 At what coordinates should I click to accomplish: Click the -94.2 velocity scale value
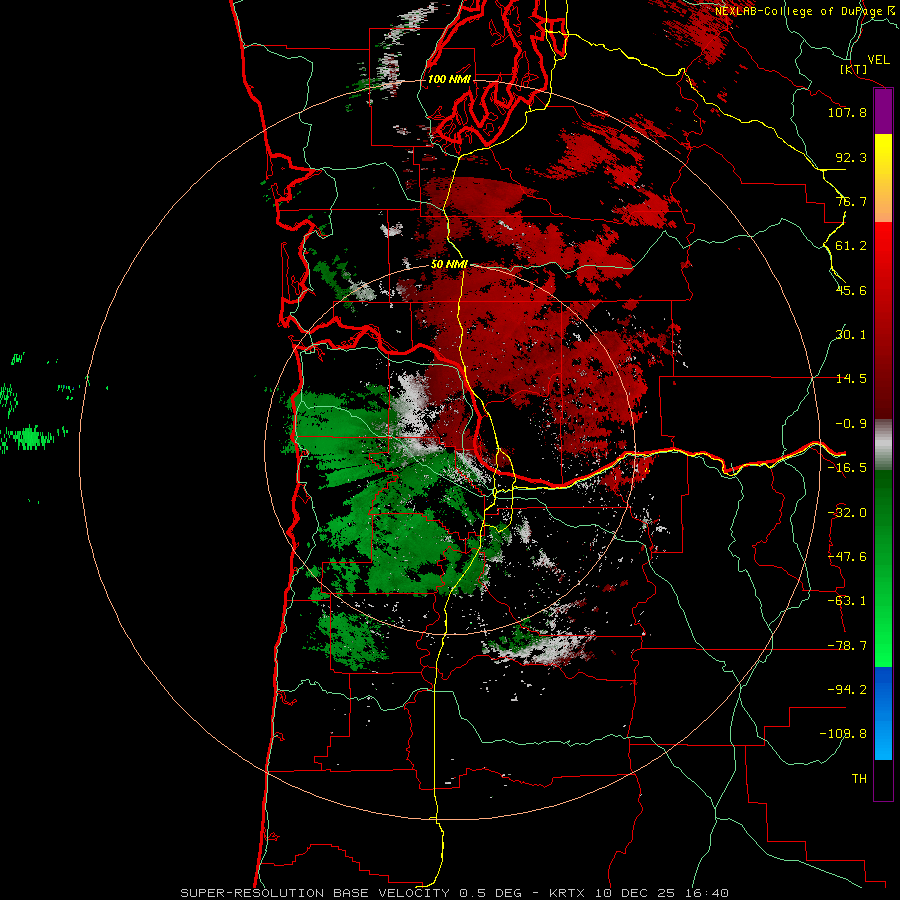(847, 690)
